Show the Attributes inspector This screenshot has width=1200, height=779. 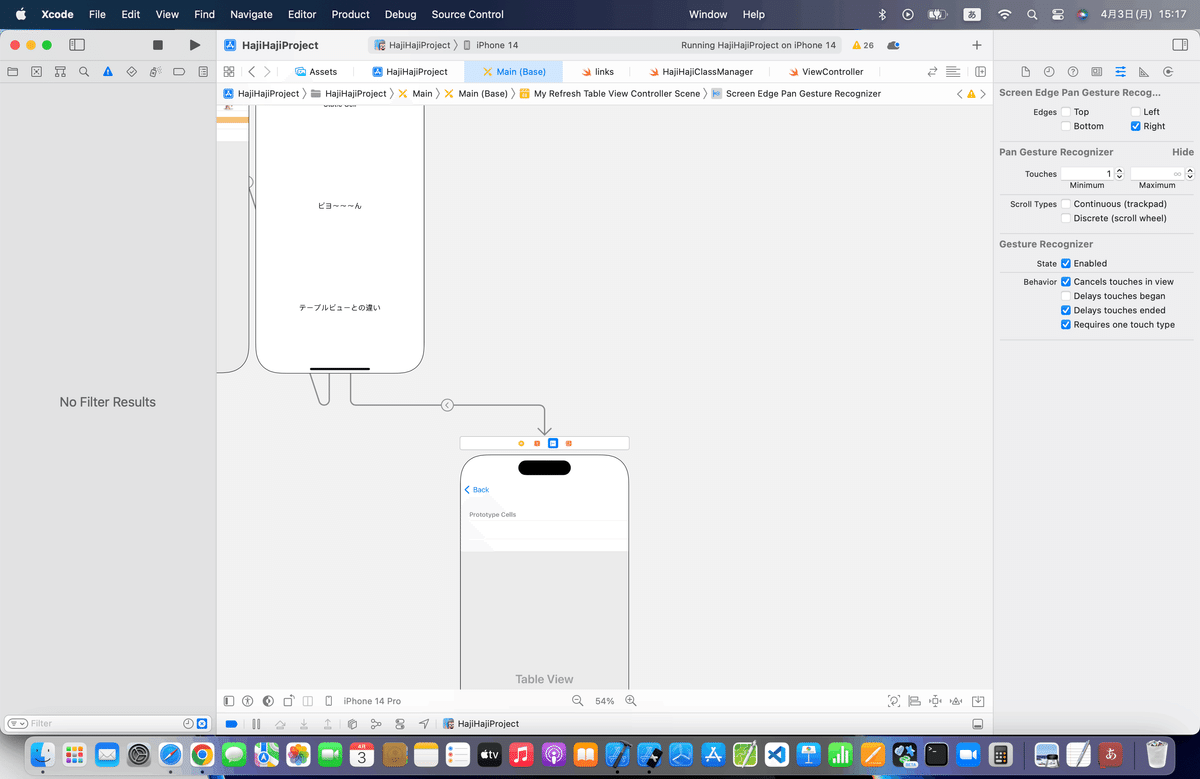(1120, 72)
